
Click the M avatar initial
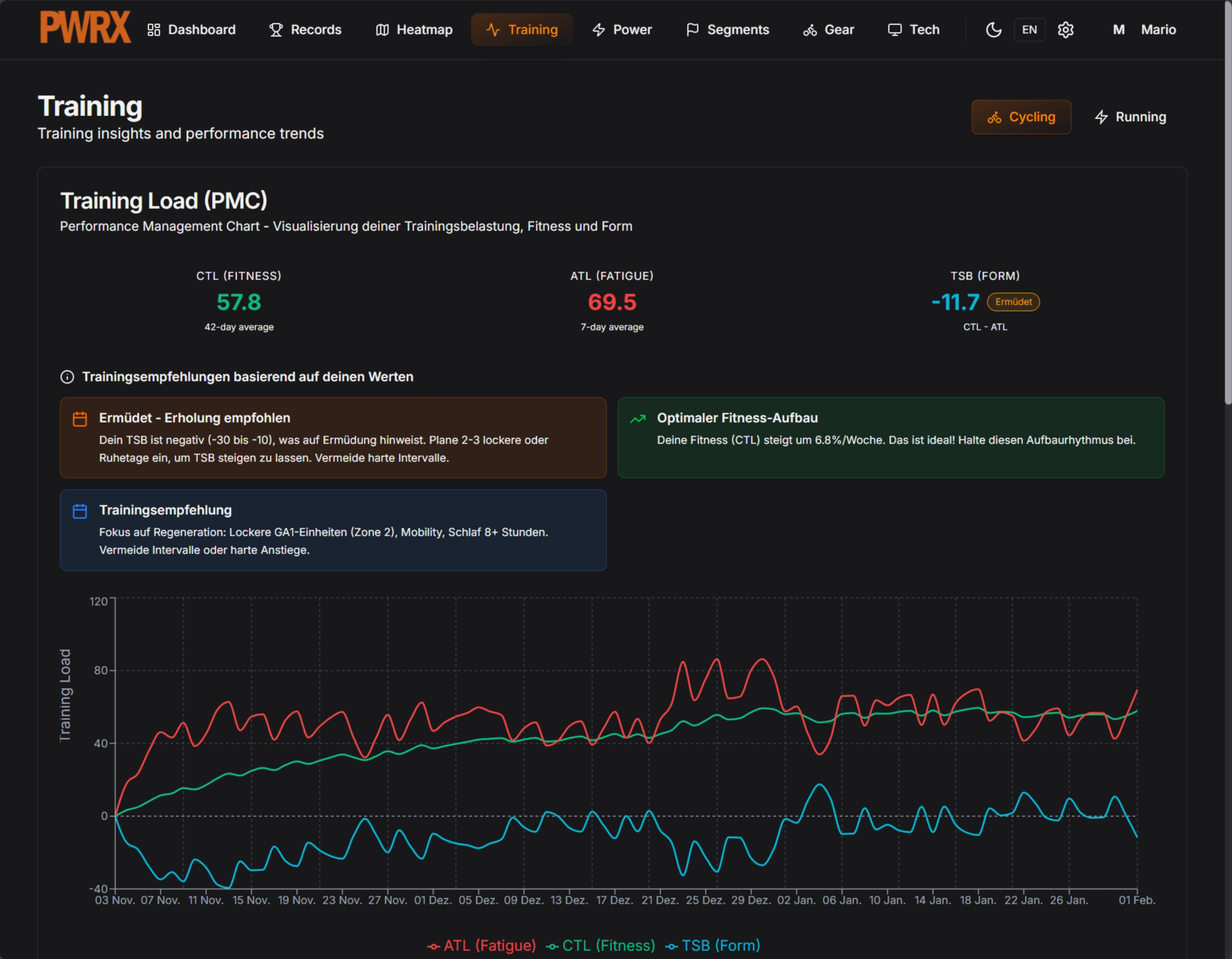1118,29
